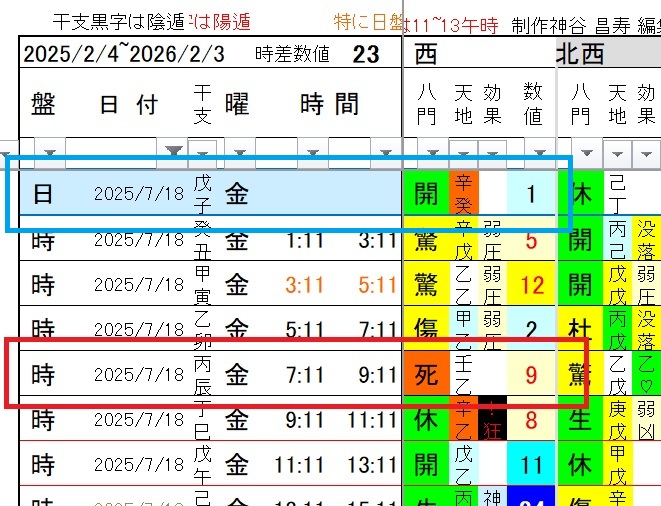Click the orange 死 cell in 西 column

pyautogui.click(x=425, y=376)
